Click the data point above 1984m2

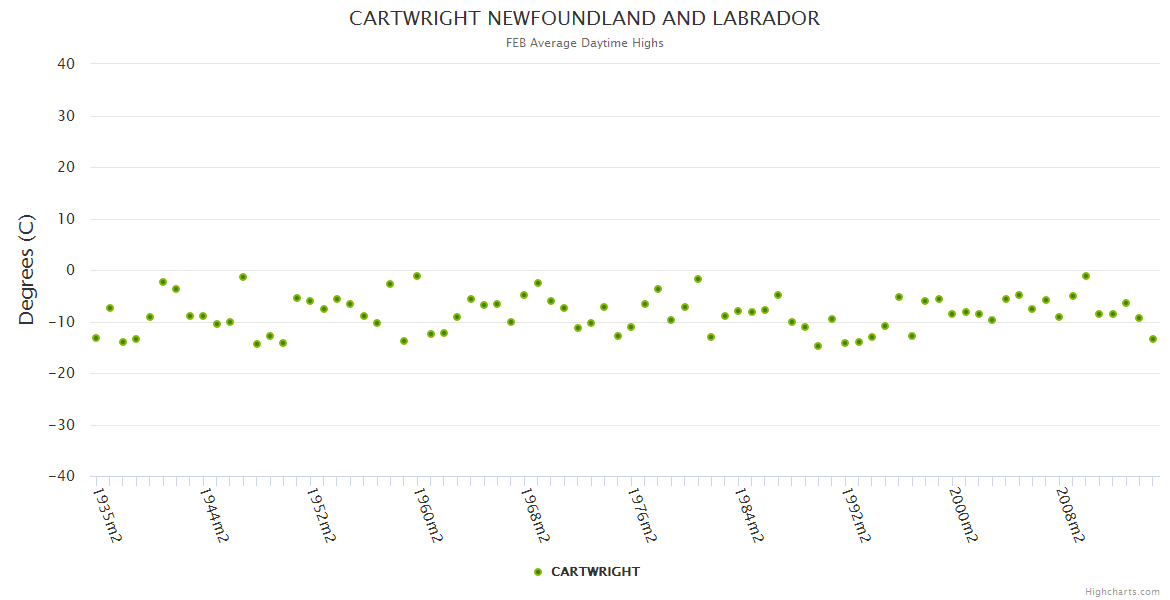click(738, 311)
